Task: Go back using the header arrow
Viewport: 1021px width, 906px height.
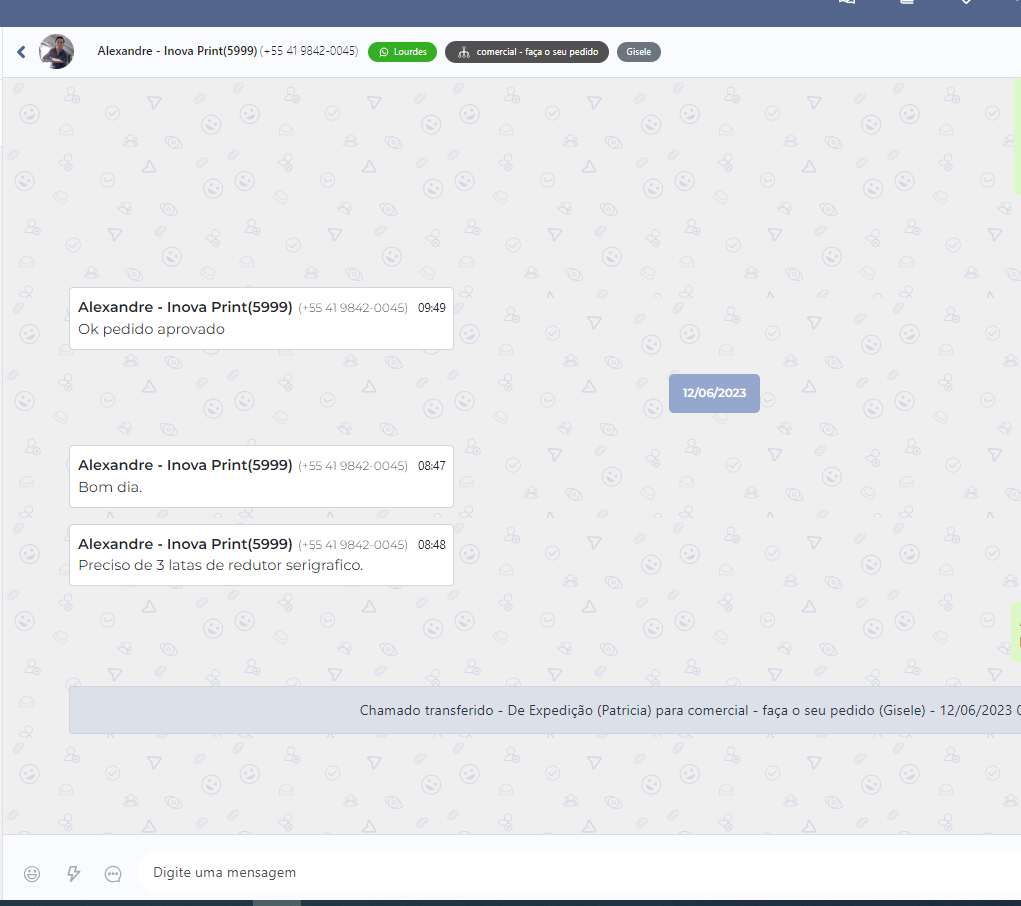Action: point(21,52)
